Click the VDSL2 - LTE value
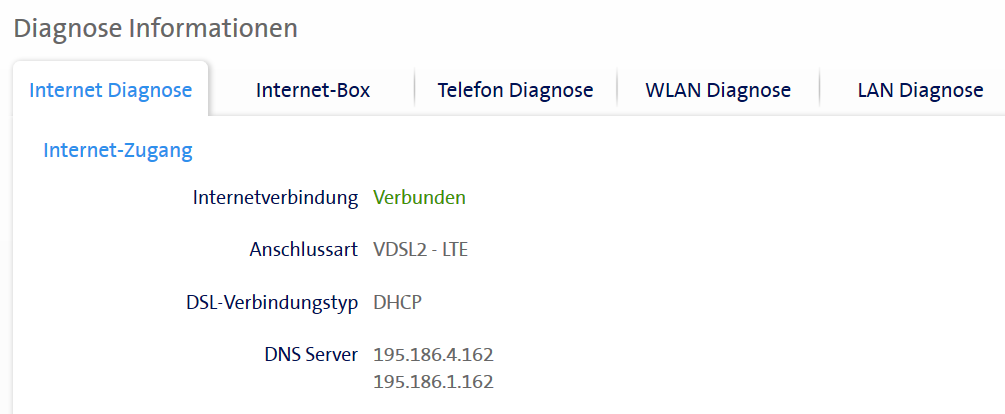Screen dimensions: 1005x414 pos(420,250)
